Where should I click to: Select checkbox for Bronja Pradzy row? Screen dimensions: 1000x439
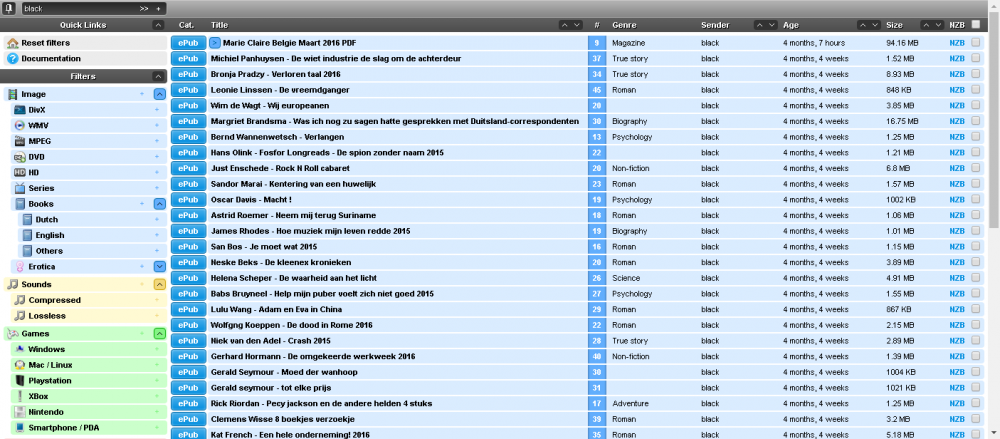tap(976, 74)
